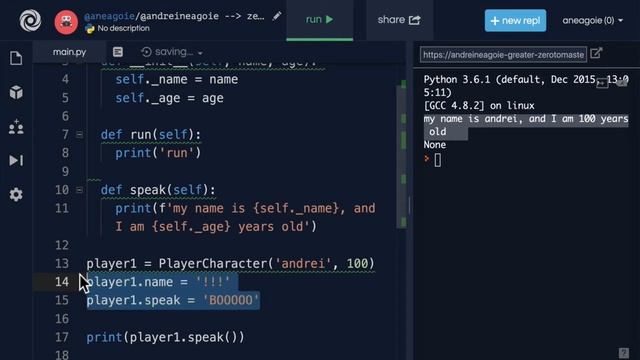Collapse the run method at line 7
Screen dimensions: 640x360
80,134
